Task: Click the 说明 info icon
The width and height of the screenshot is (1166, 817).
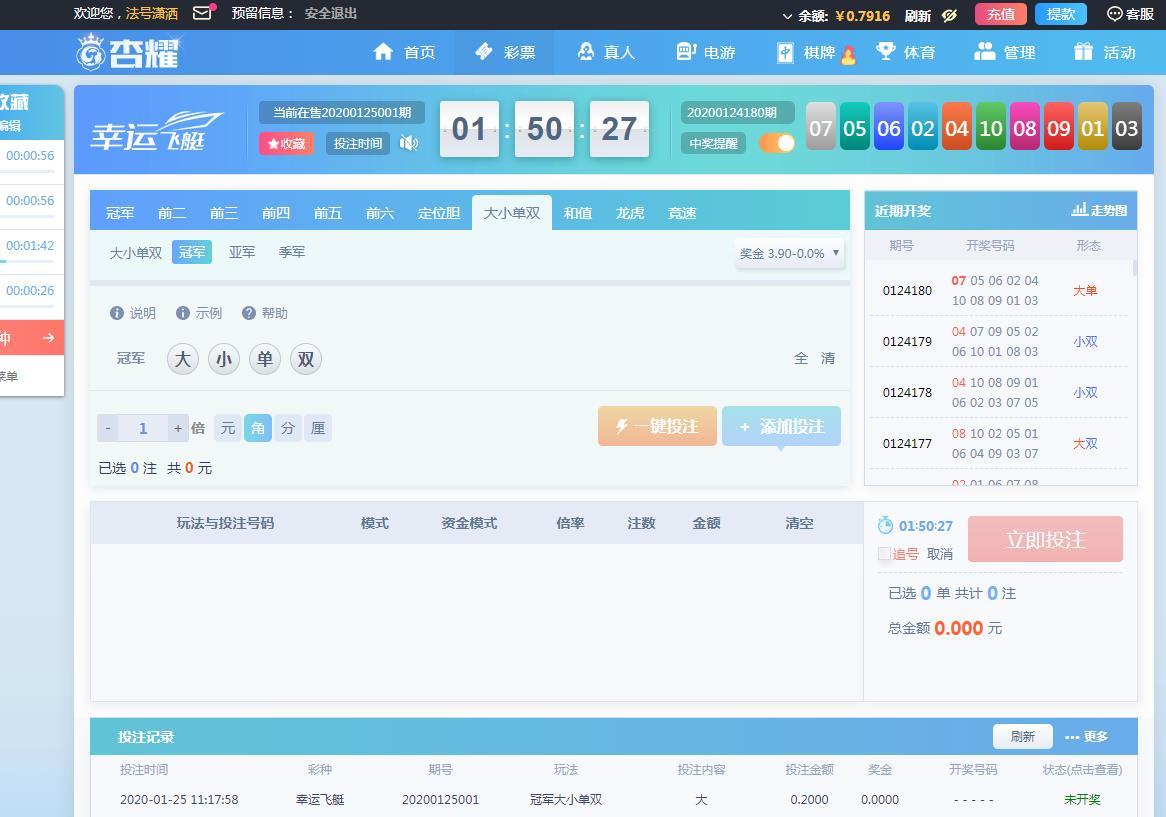Action: click(x=117, y=313)
